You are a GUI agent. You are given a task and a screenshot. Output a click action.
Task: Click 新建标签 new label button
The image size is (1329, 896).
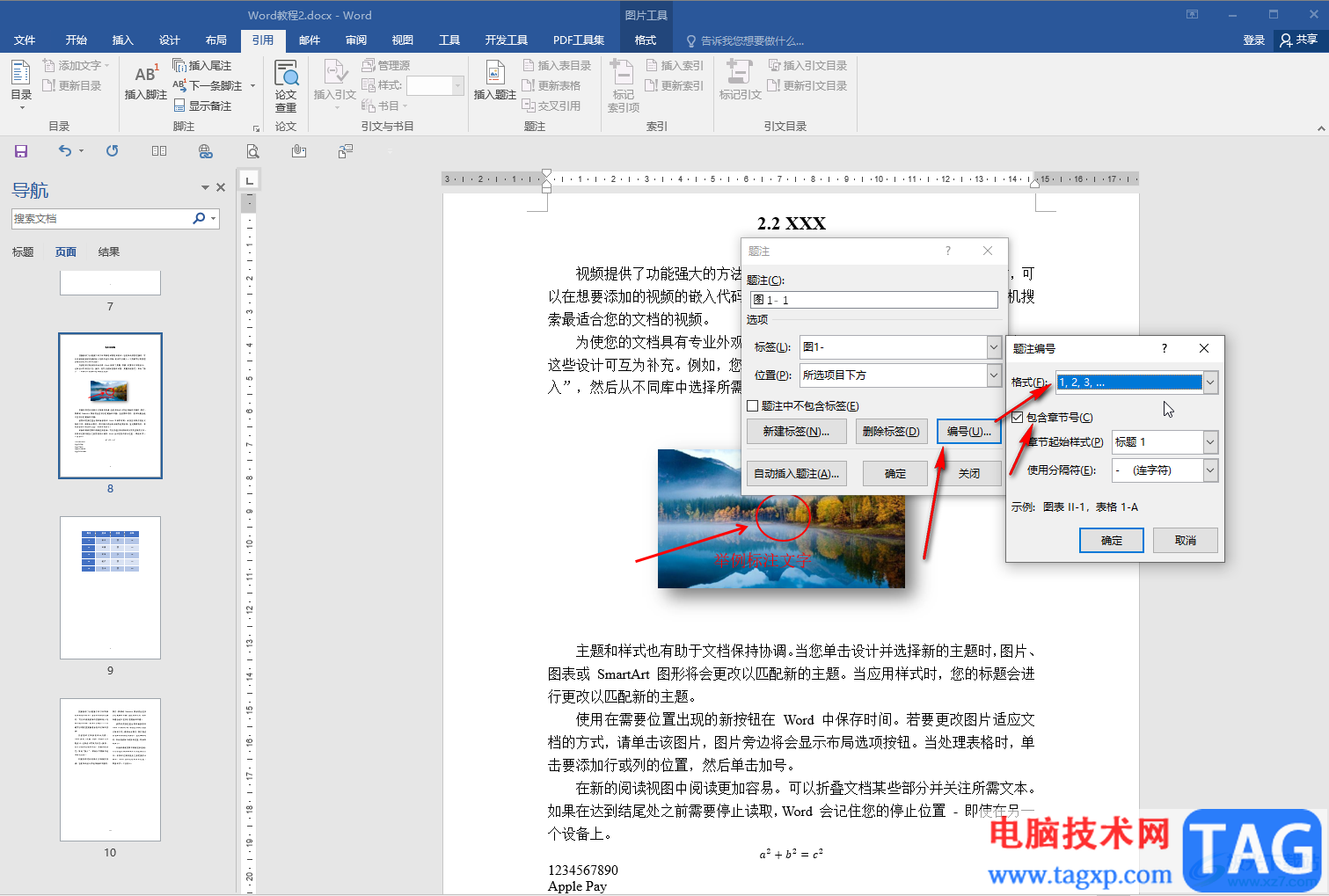click(797, 432)
